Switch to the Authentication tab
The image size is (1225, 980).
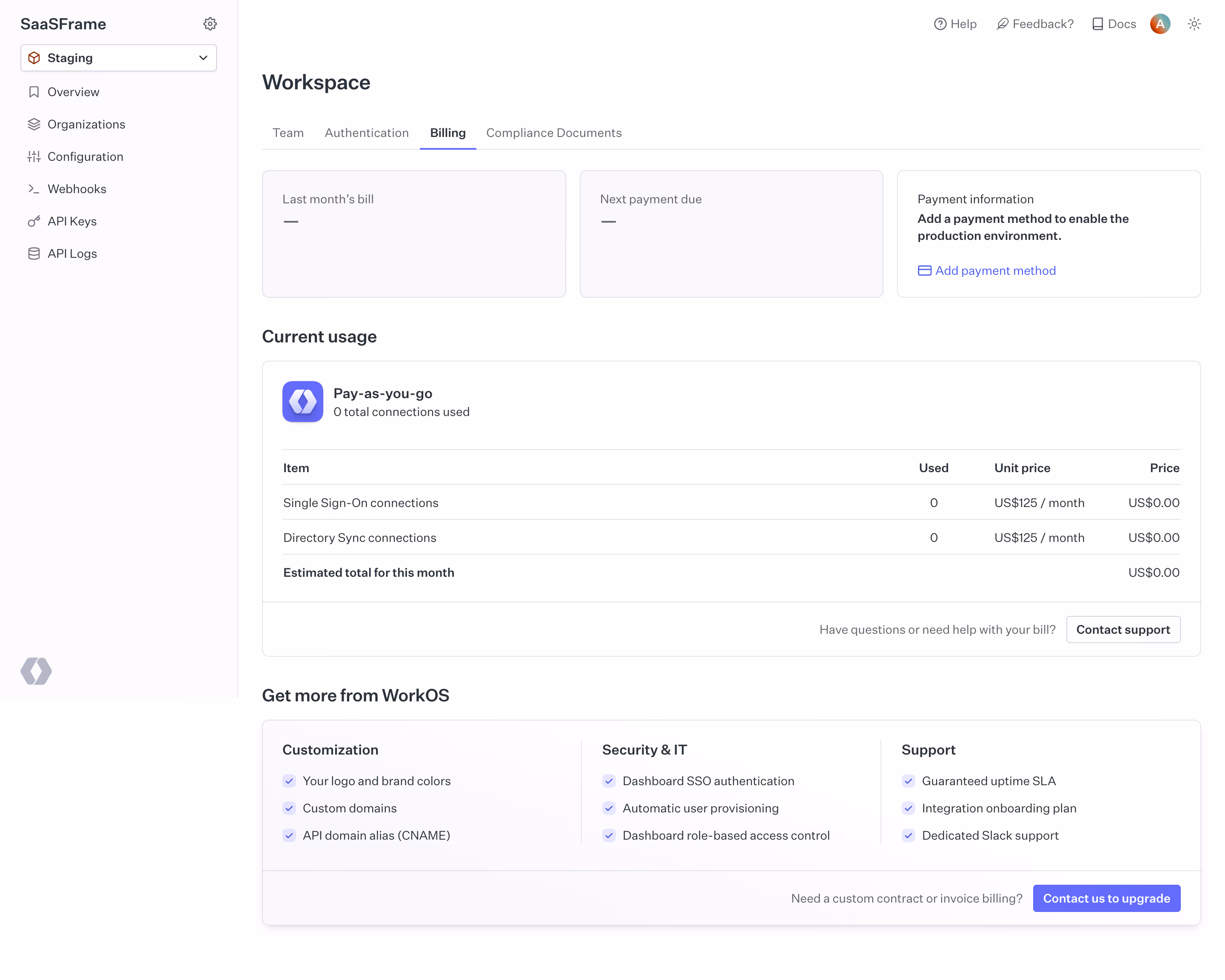click(x=367, y=133)
